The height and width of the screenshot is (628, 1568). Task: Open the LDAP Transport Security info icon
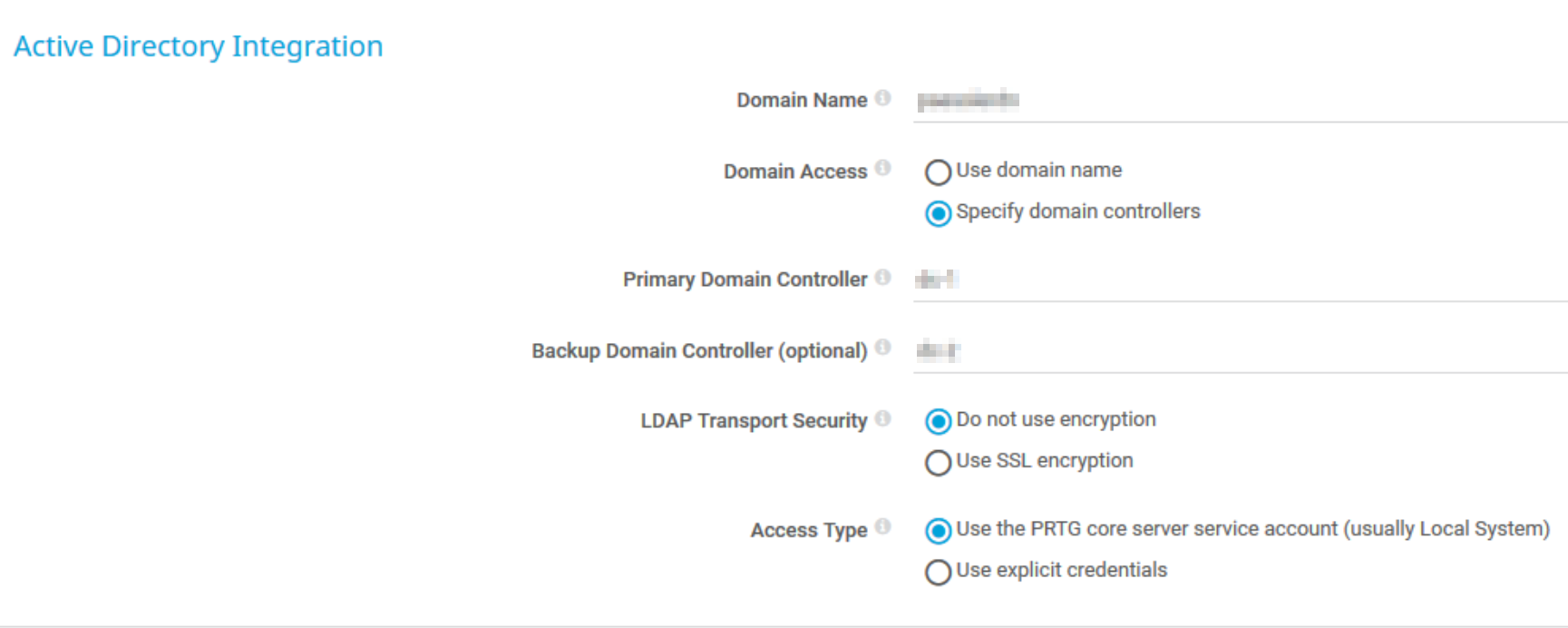(x=882, y=418)
